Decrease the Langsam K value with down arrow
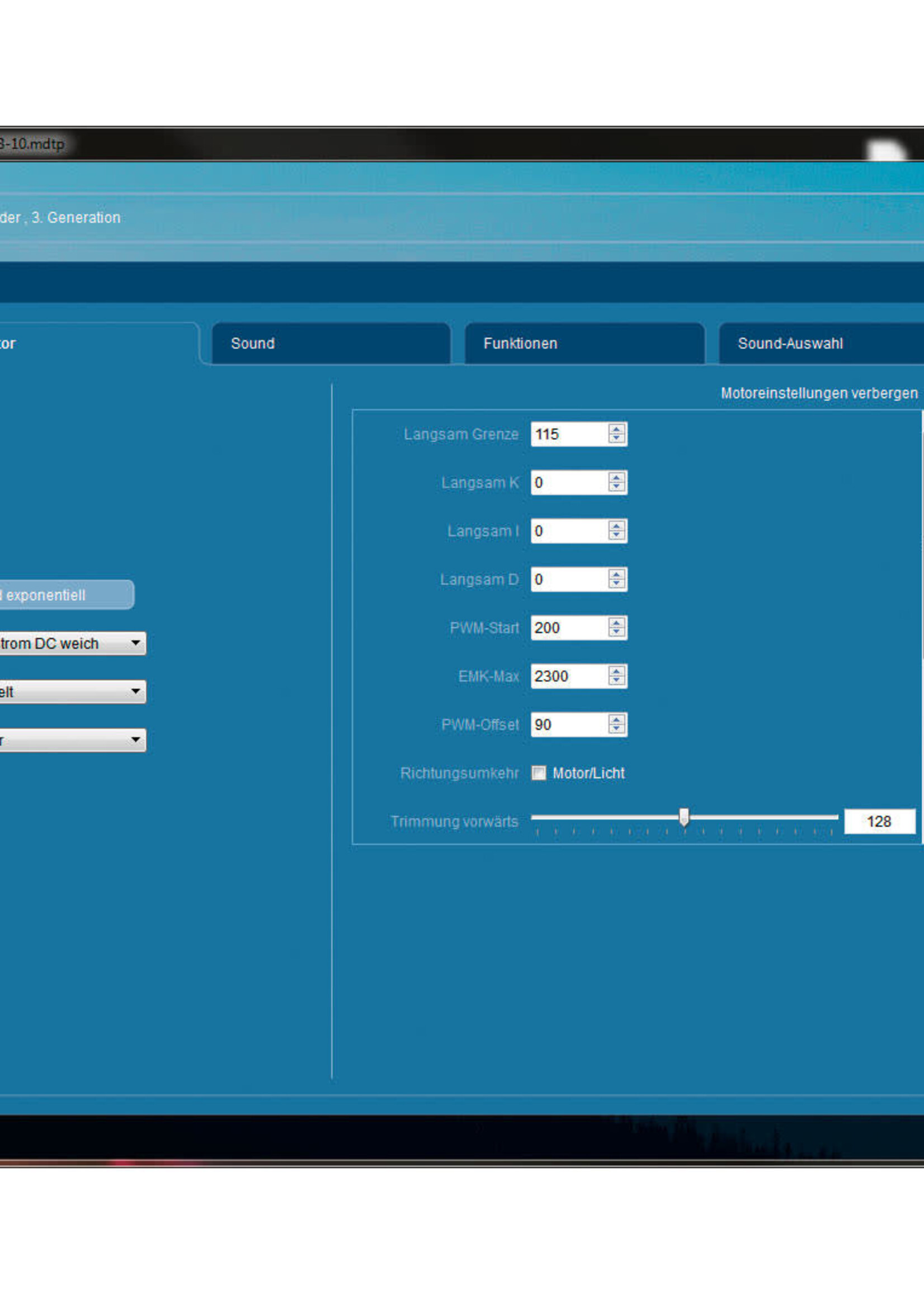This screenshot has width=924, height=1294. 616,487
